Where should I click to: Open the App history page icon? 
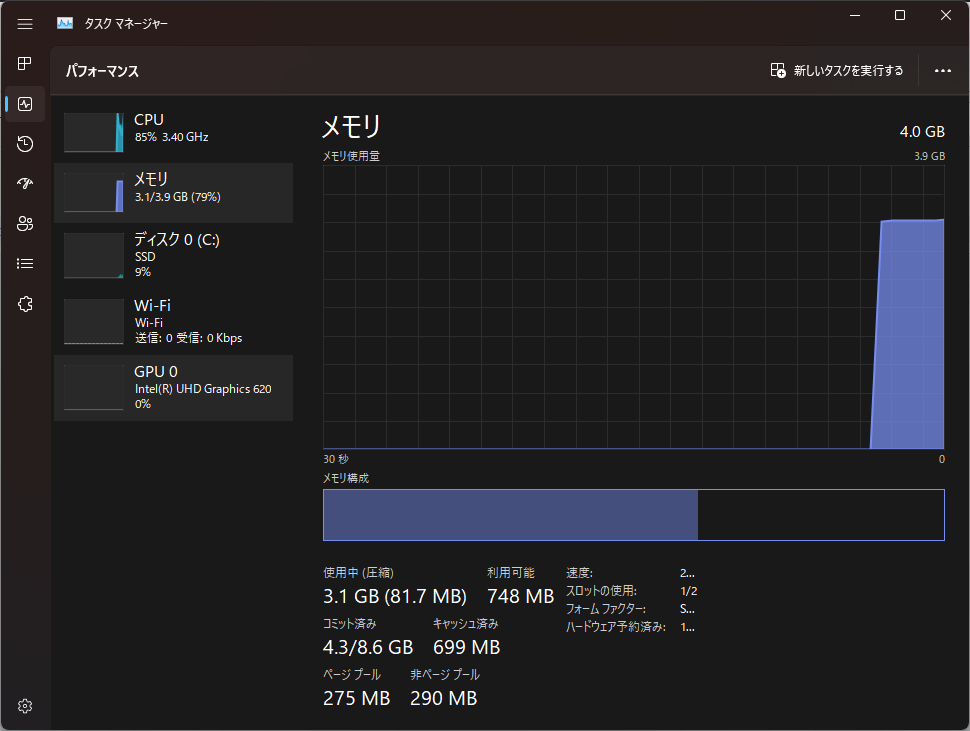point(25,144)
